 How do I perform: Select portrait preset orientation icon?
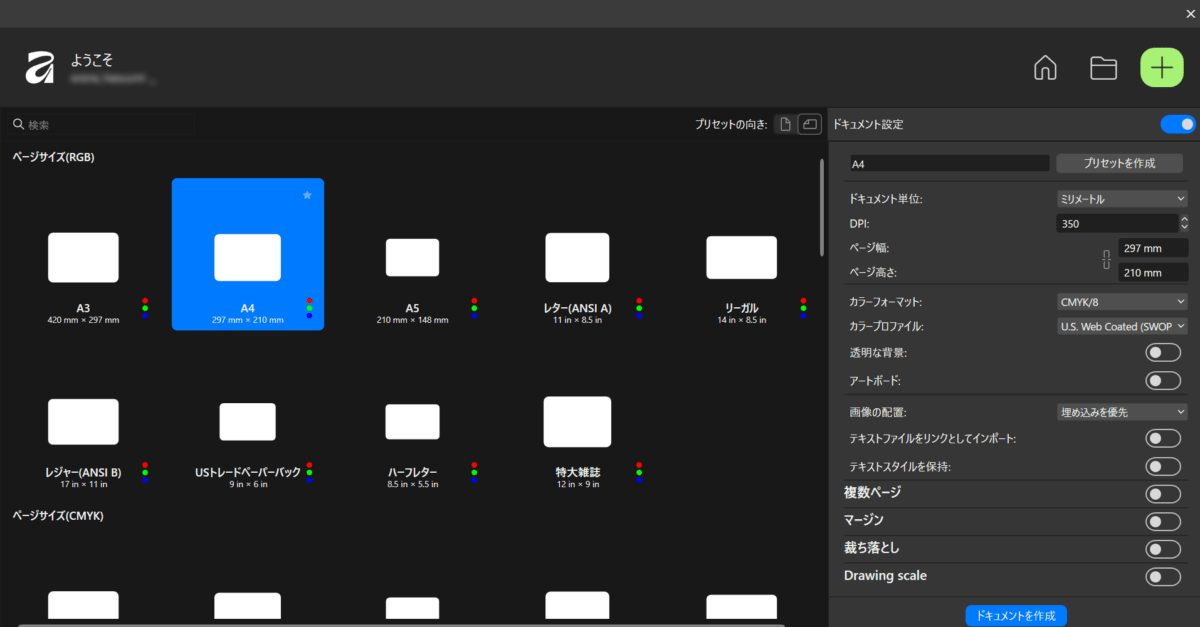pyautogui.click(x=785, y=124)
